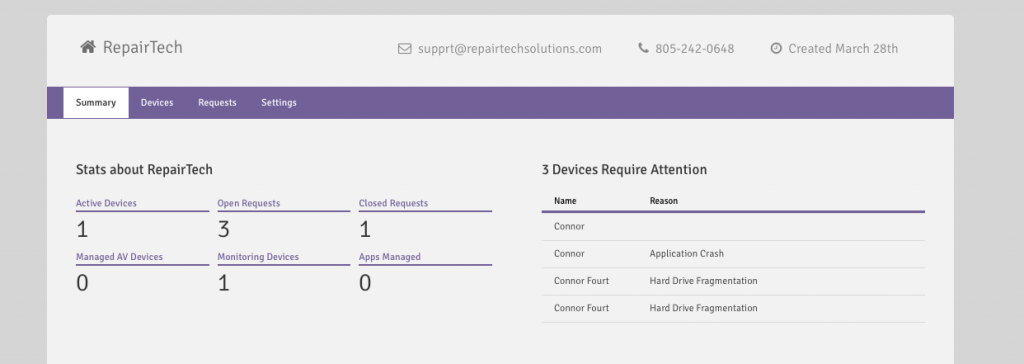The width and height of the screenshot is (1024, 364).
Task: Switch to the Devices tab
Action: pyautogui.click(x=157, y=103)
